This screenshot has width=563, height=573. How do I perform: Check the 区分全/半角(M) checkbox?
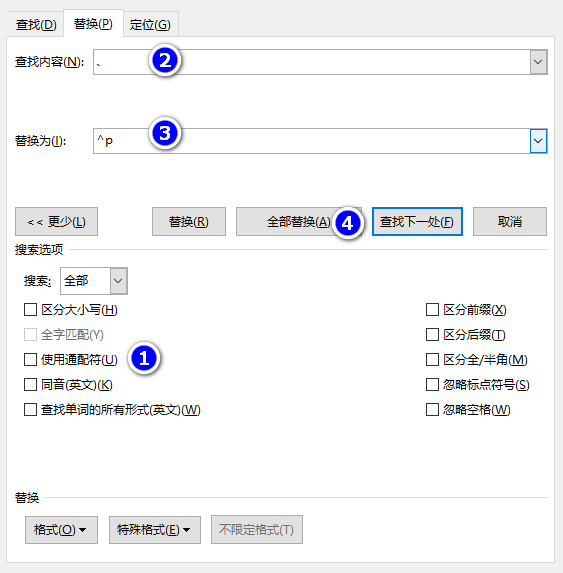(x=433, y=360)
